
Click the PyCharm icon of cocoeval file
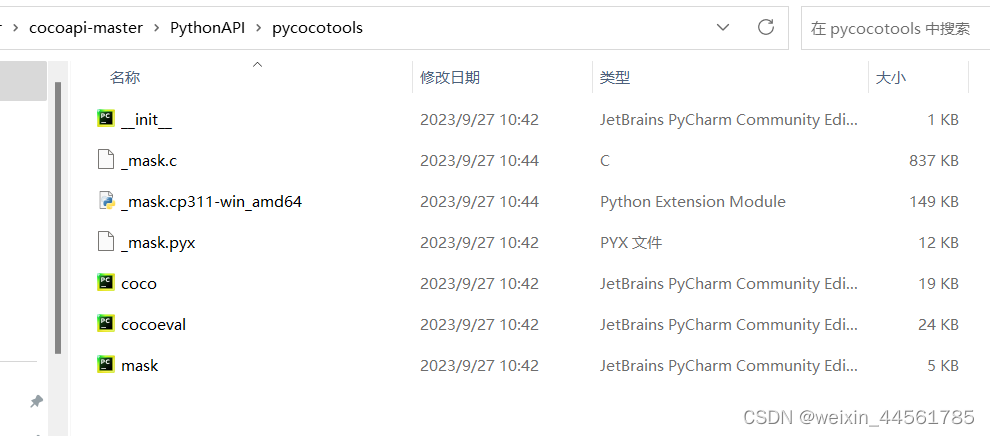coord(105,323)
